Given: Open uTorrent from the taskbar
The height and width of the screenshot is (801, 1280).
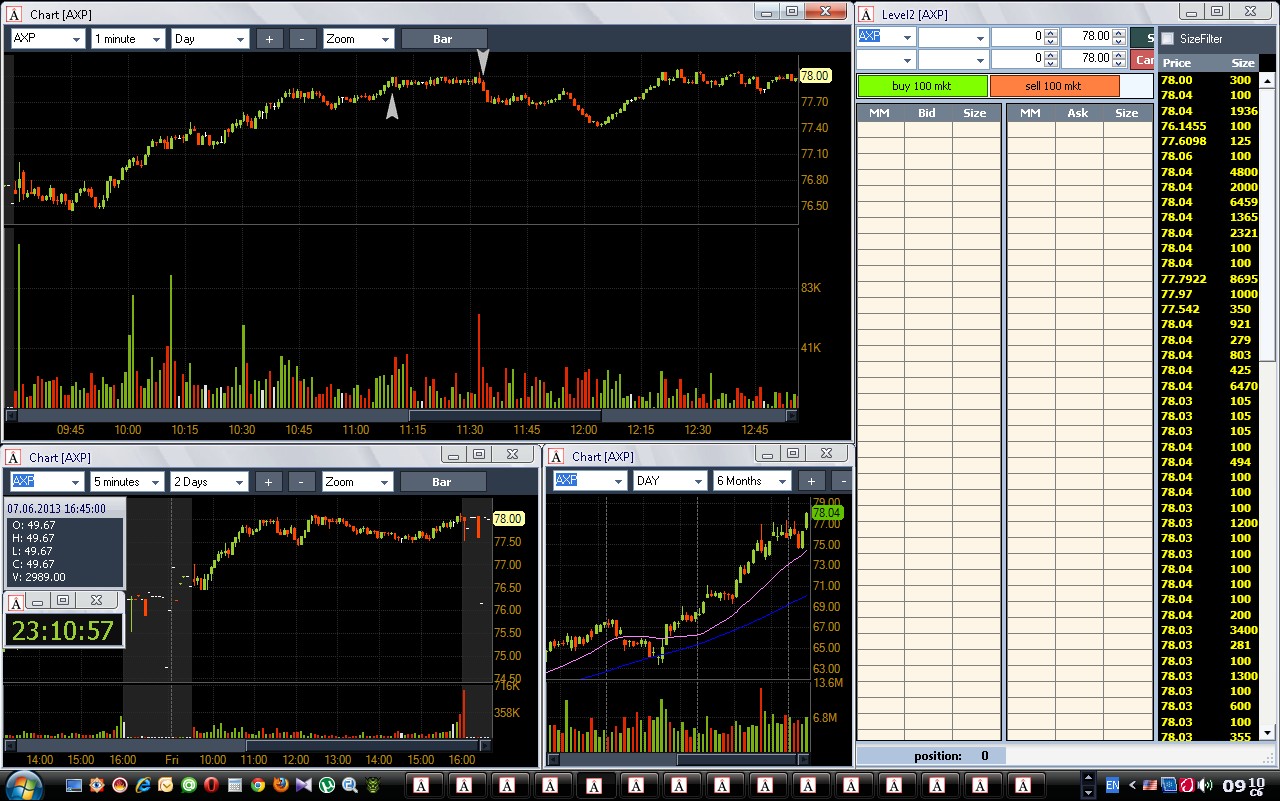Looking at the screenshot, I should click(327, 785).
